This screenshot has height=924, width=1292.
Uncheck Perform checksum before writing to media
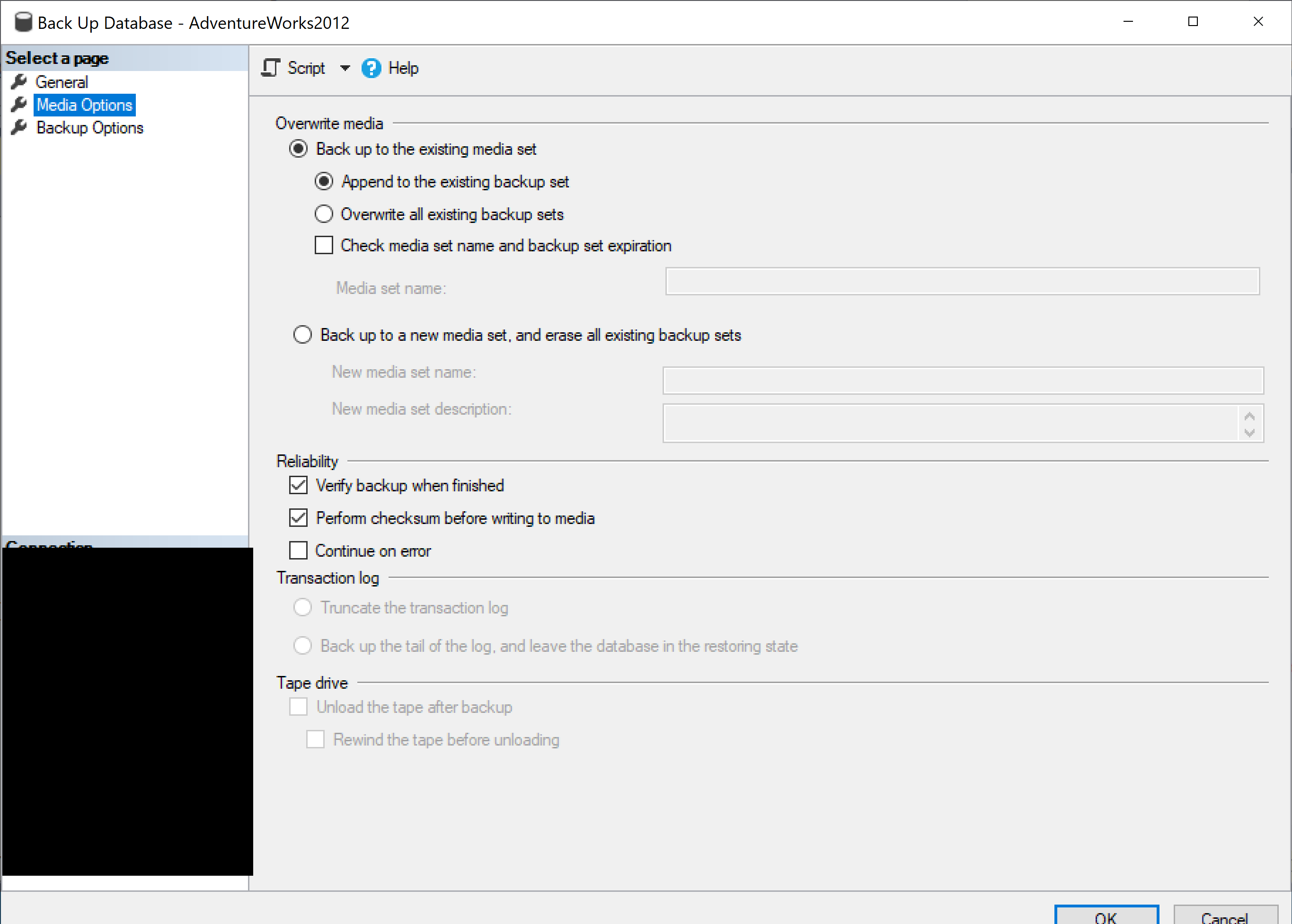point(298,518)
